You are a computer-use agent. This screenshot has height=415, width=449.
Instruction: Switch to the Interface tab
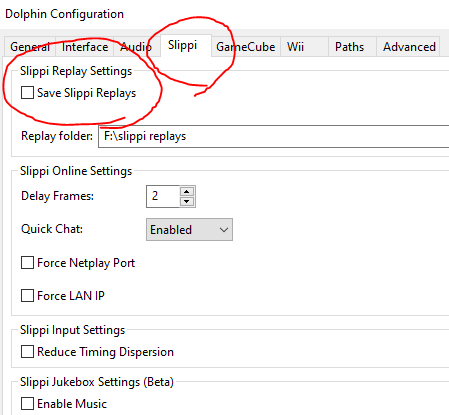[85, 47]
